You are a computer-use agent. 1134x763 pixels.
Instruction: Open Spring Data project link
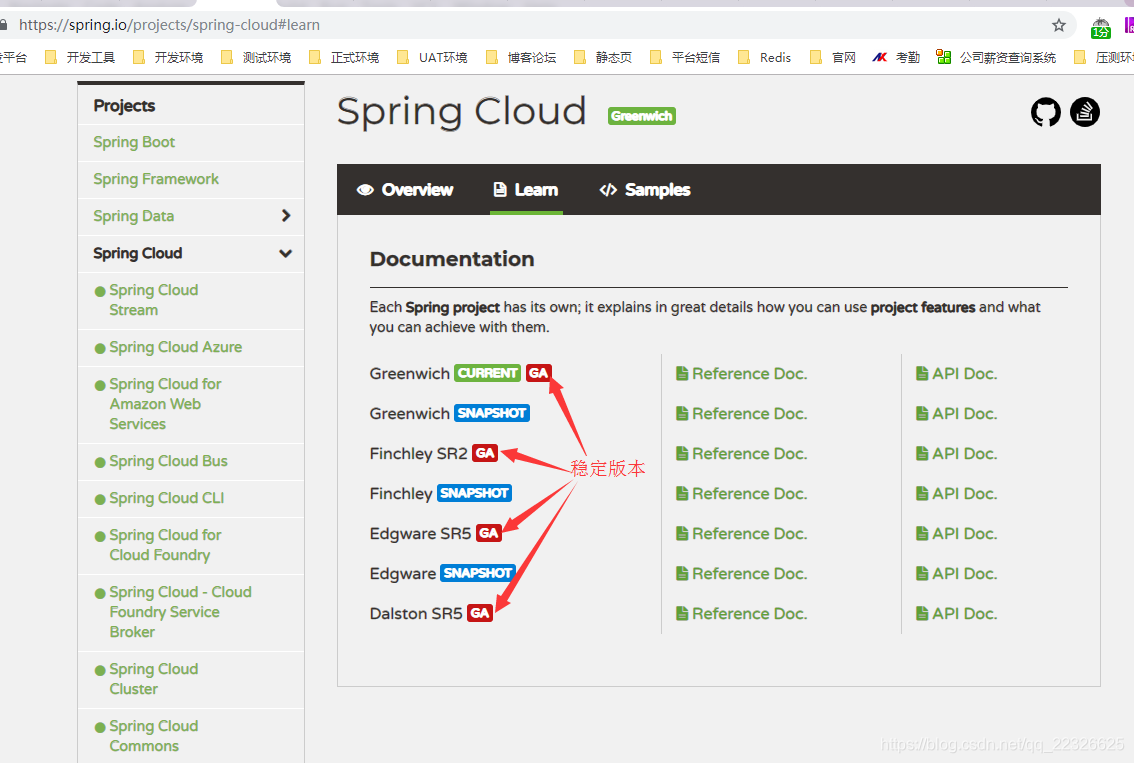point(133,216)
